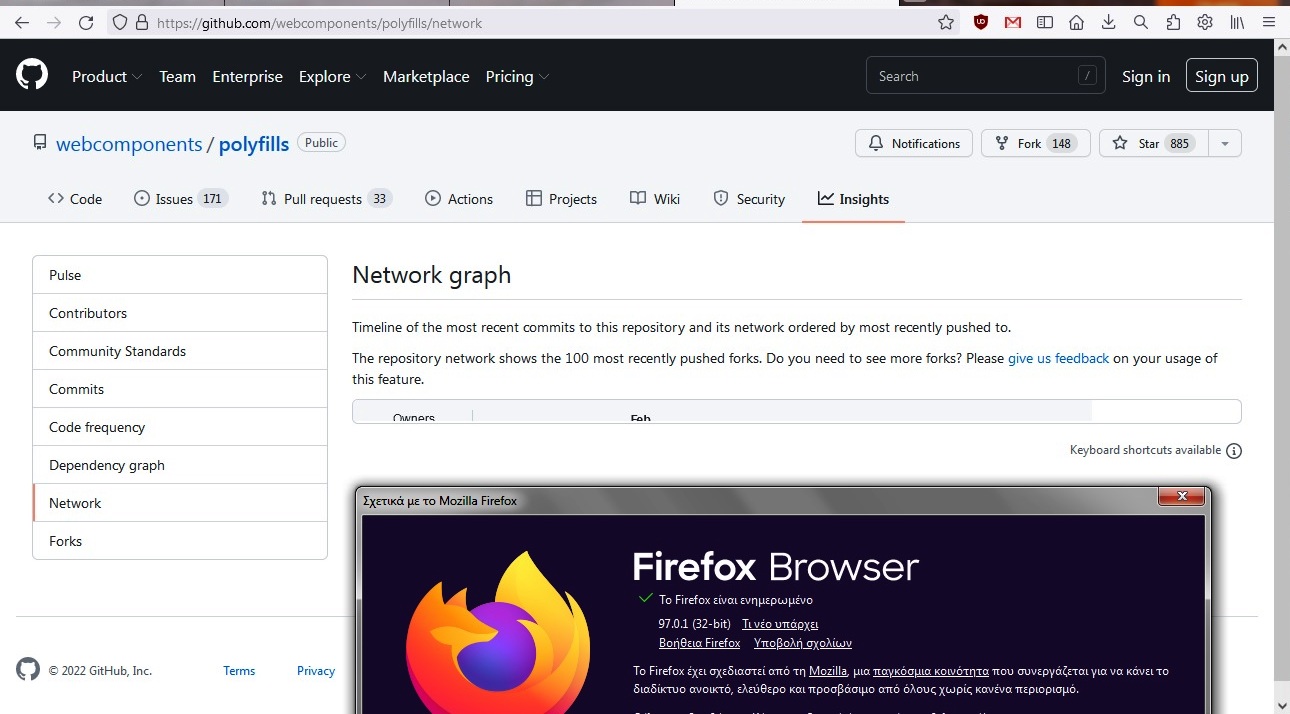Reload the page with the refresh icon
The width and height of the screenshot is (1290, 714).
pos(86,22)
